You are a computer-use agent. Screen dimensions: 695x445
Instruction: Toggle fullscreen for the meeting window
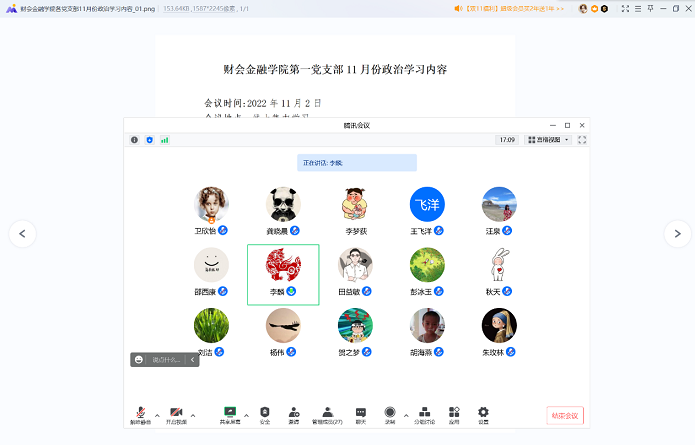coord(582,140)
